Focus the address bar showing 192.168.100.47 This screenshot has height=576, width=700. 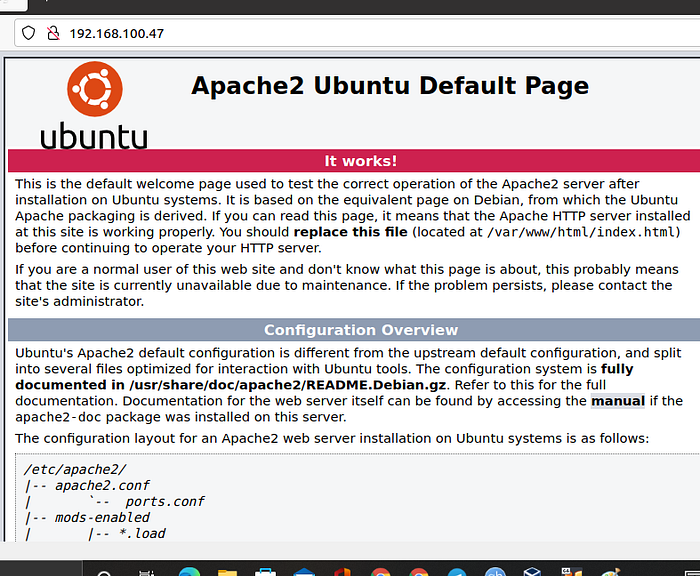[357, 33]
